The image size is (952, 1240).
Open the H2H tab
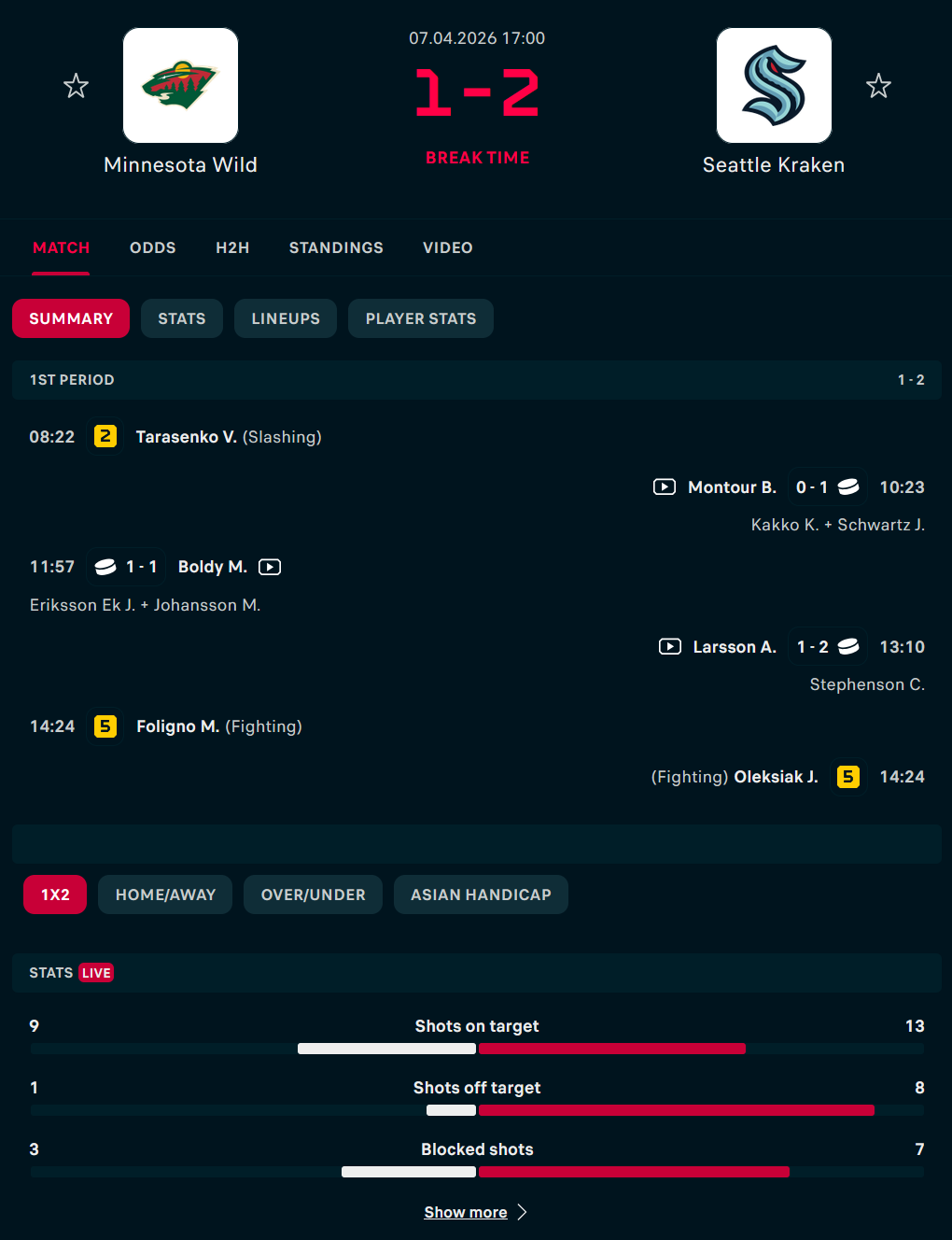coord(232,247)
